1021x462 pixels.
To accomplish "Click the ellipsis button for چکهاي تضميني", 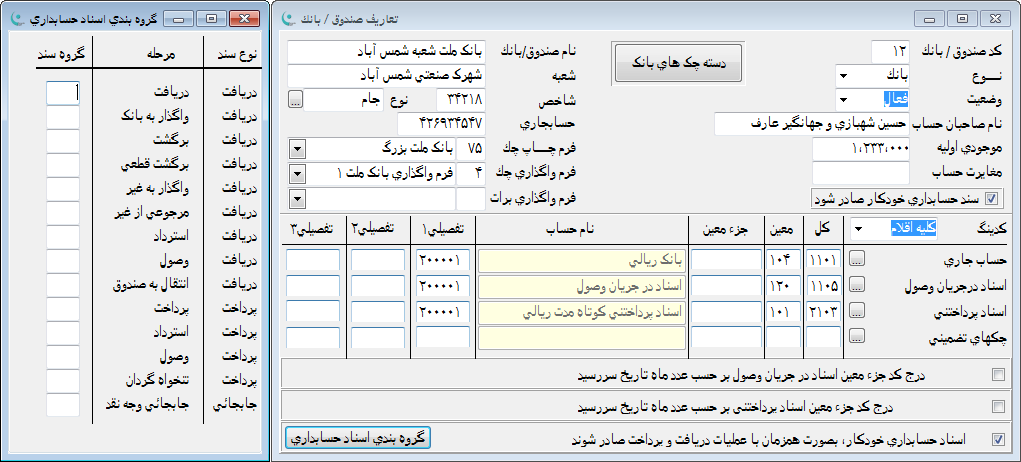I will click(857, 337).
